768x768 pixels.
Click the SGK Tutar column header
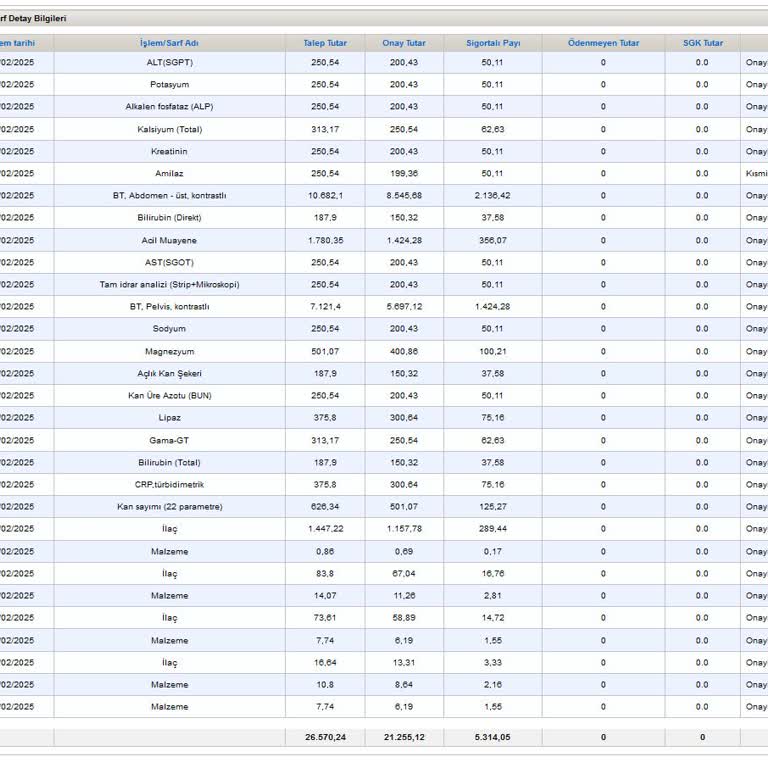point(702,43)
